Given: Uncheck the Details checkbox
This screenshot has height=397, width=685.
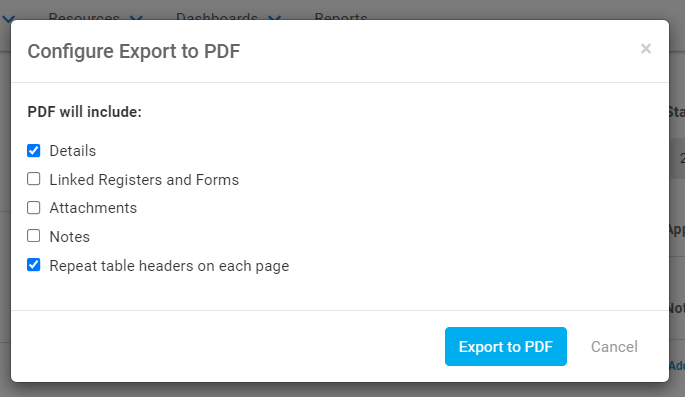Looking at the screenshot, I should pos(34,151).
